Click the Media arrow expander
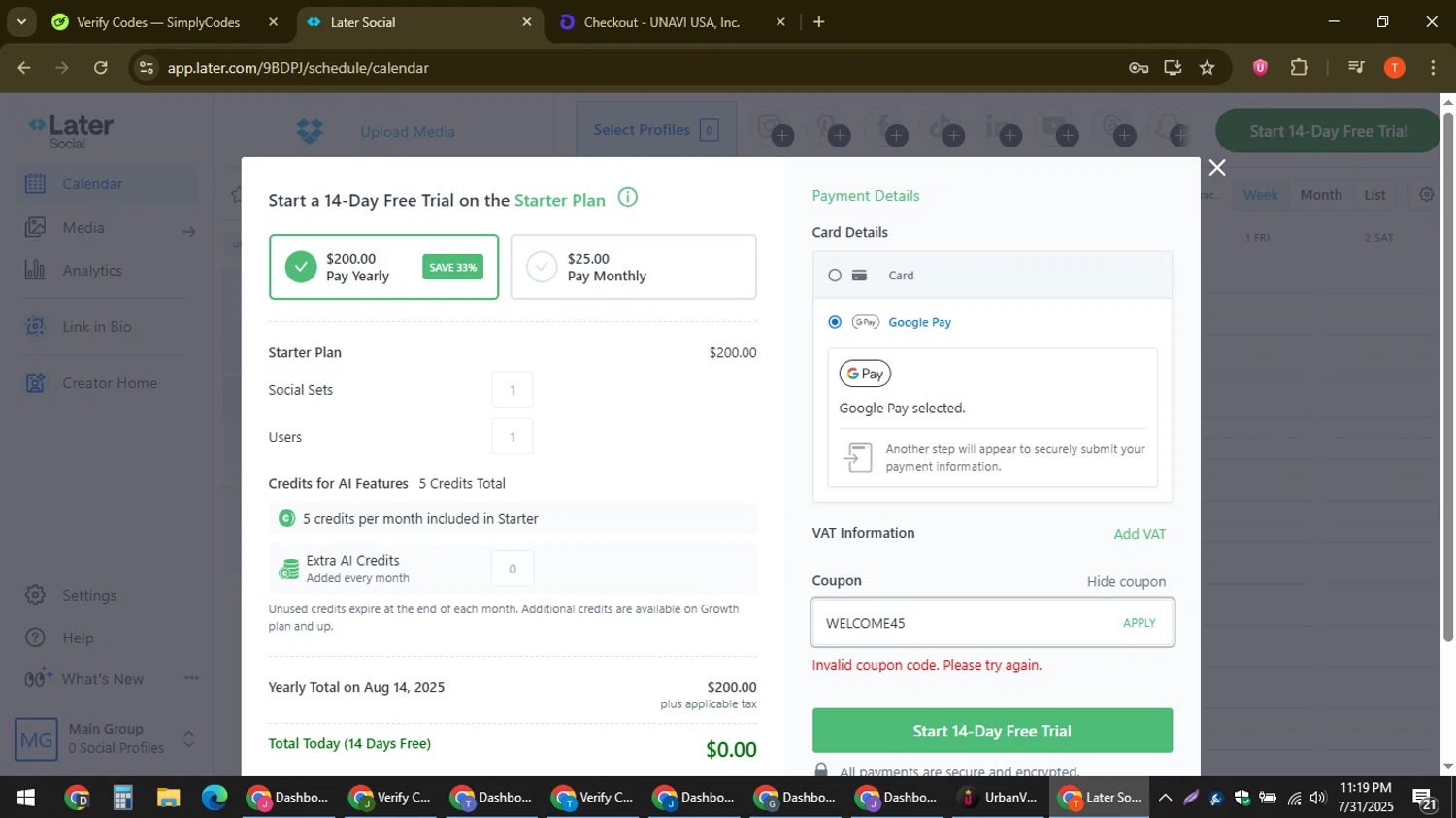This screenshot has height=818, width=1456. [x=188, y=231]
